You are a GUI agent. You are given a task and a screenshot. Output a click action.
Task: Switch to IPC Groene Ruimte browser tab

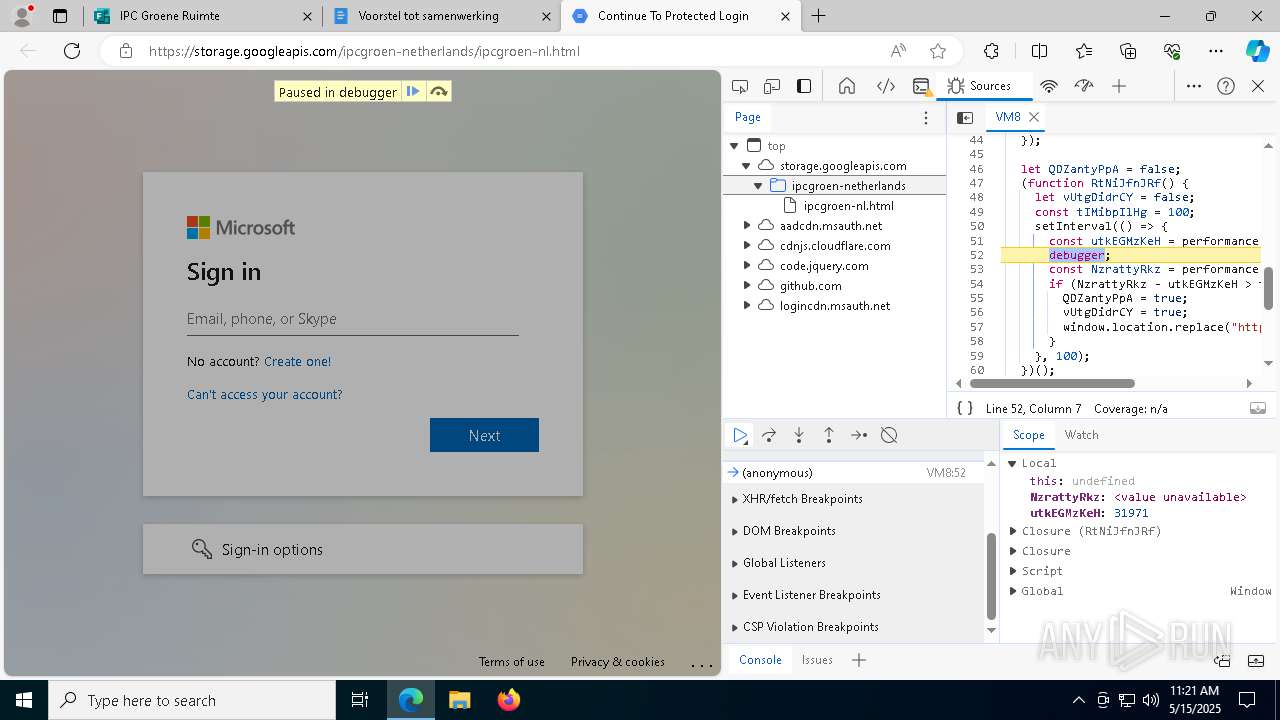pos(200,16)
